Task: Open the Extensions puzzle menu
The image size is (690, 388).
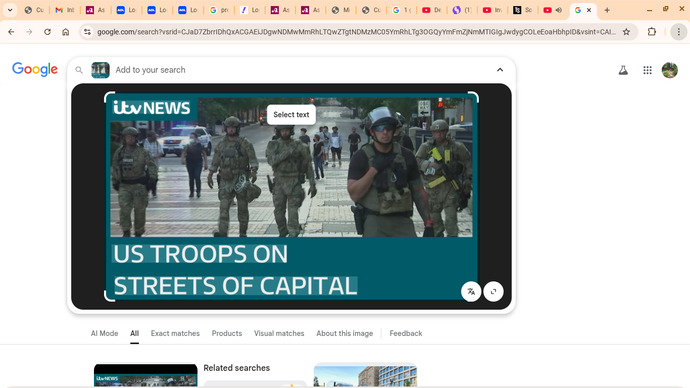Action: [652, 32]
